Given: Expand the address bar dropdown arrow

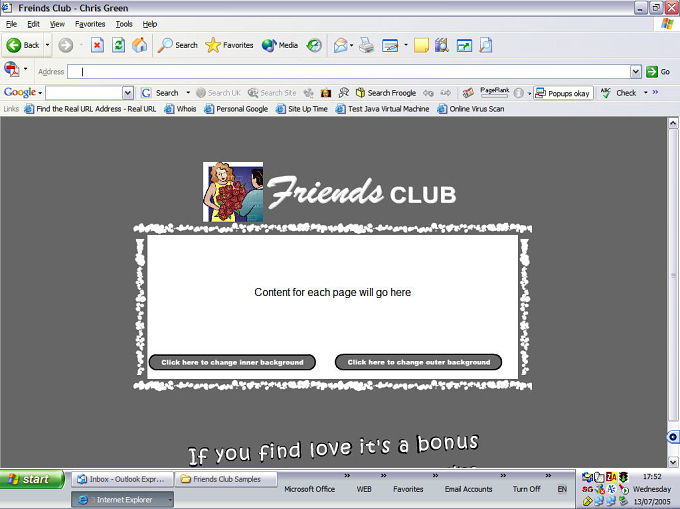Looking at the screenshot, I should [635, 72].
